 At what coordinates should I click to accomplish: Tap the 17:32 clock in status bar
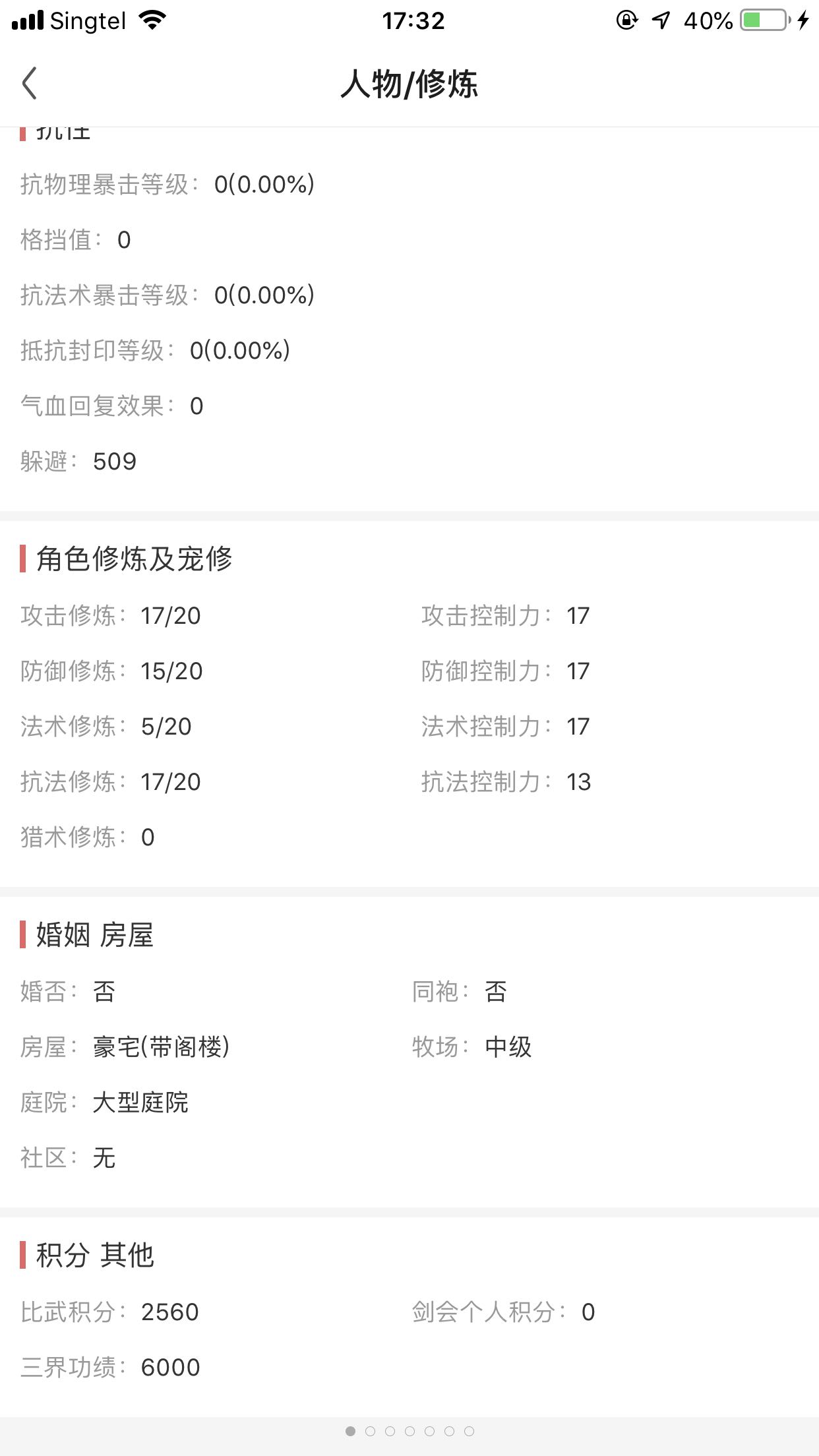pyautogui.click(x=413, y=20)
